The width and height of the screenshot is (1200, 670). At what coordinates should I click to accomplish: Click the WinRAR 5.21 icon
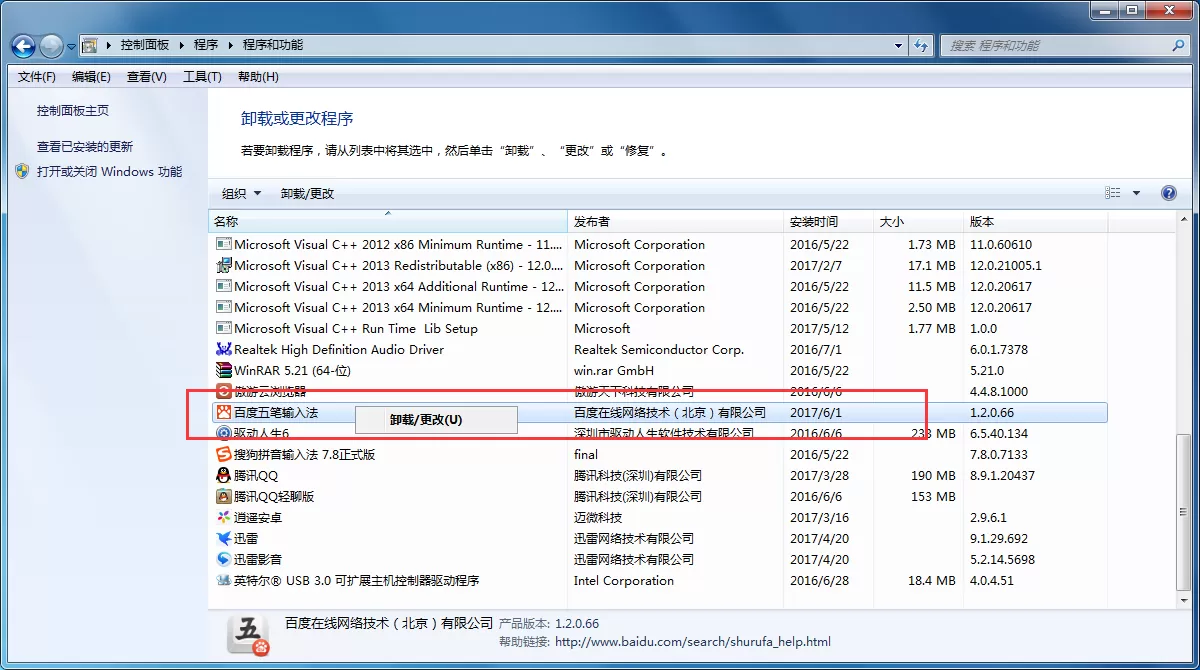[x=224, y=371]
